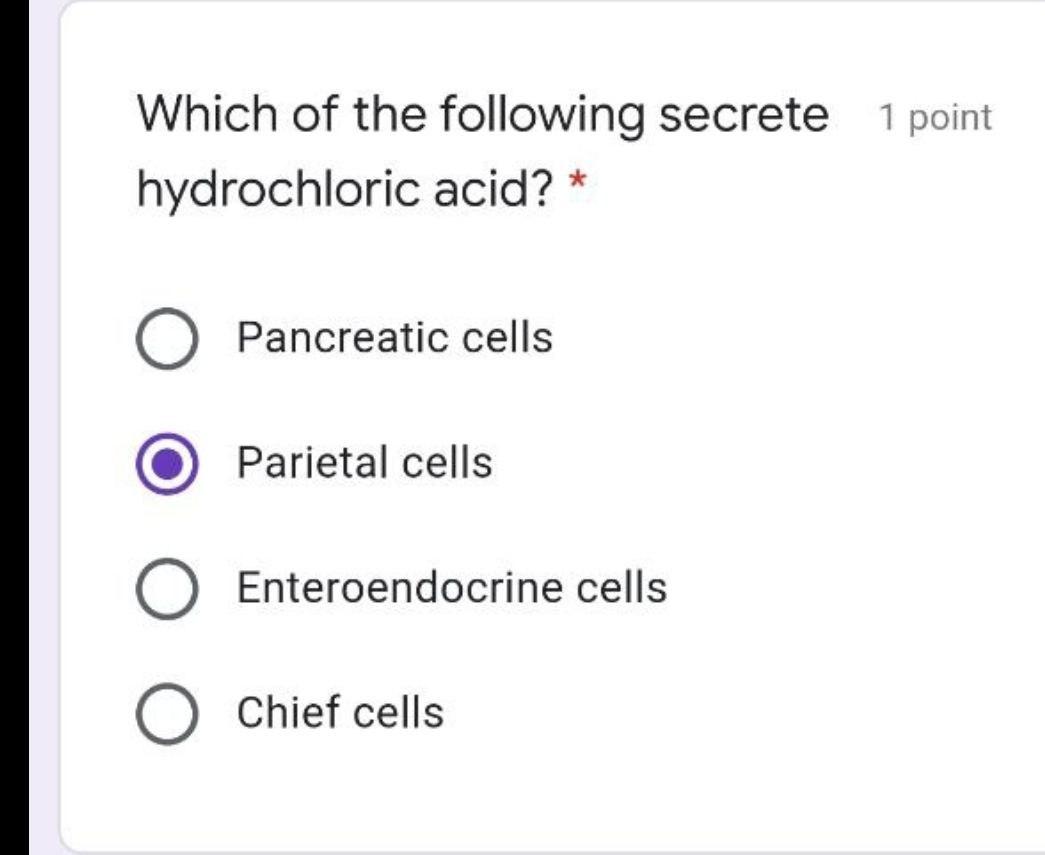Click the selected Parietal cells radio circle

[169, 462]
